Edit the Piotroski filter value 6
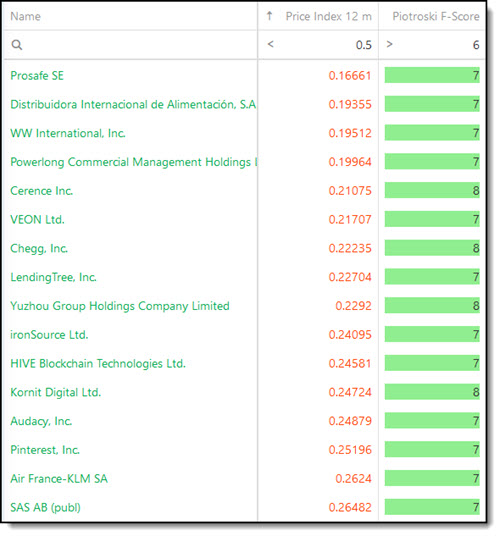The width and height of the screenshot is (500, 536). [x=476, y=45]
